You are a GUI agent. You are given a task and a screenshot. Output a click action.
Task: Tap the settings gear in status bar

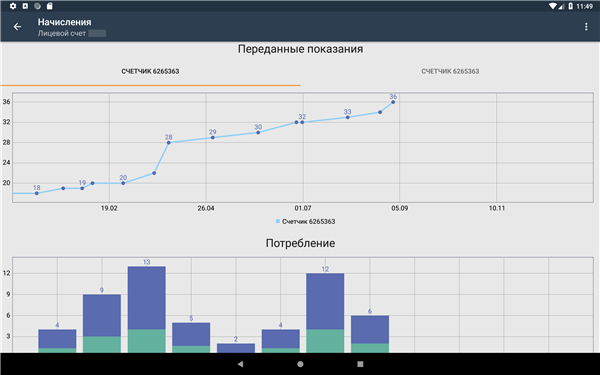[x=13, y=6]
